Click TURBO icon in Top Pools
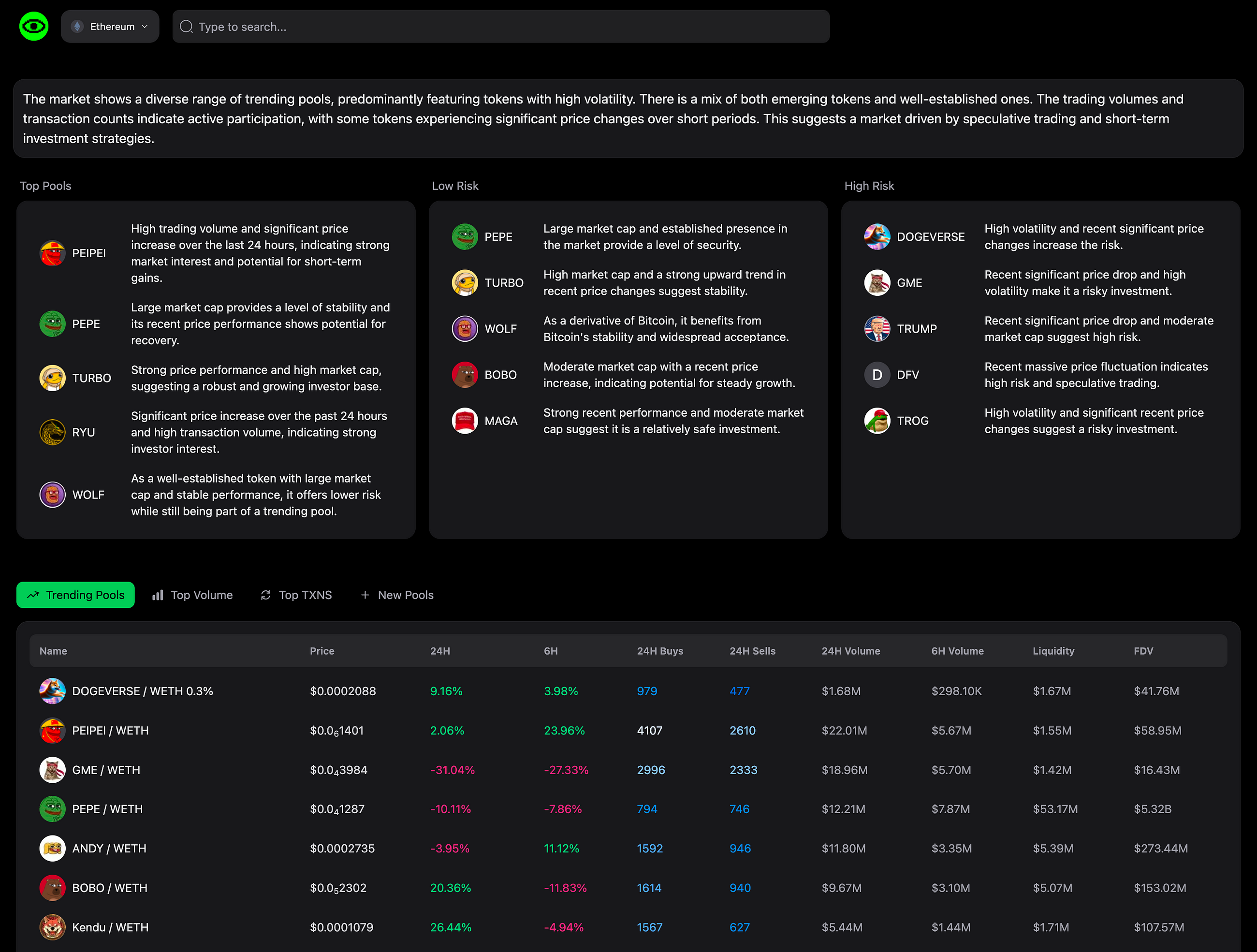 (x=52, y=378)
